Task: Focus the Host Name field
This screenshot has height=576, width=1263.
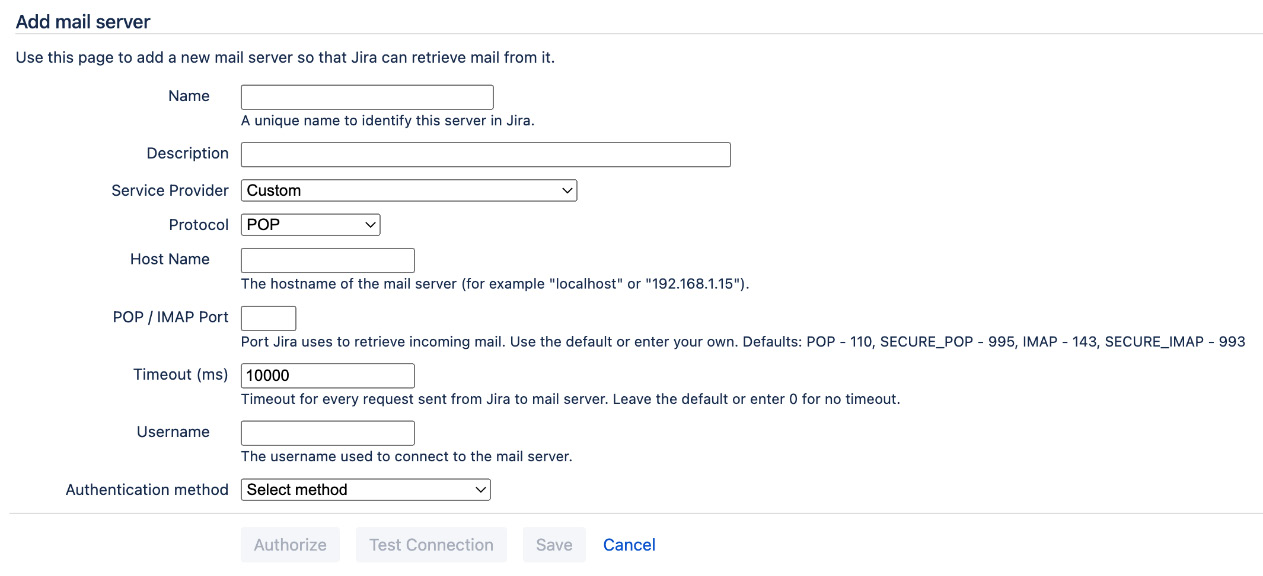Action: coord(327,260)
